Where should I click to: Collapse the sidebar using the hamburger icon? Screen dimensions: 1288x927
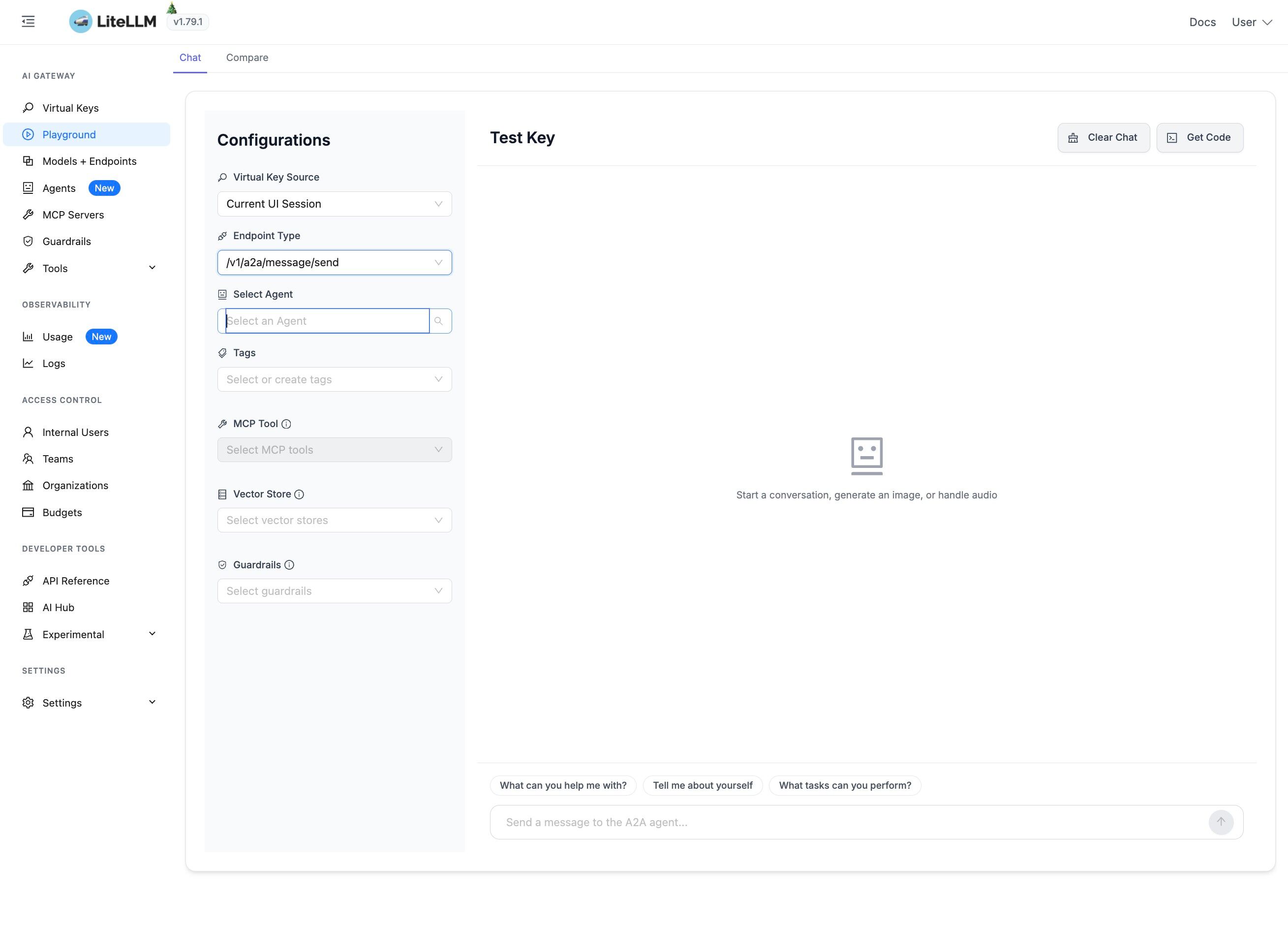(x=28, y=22)
